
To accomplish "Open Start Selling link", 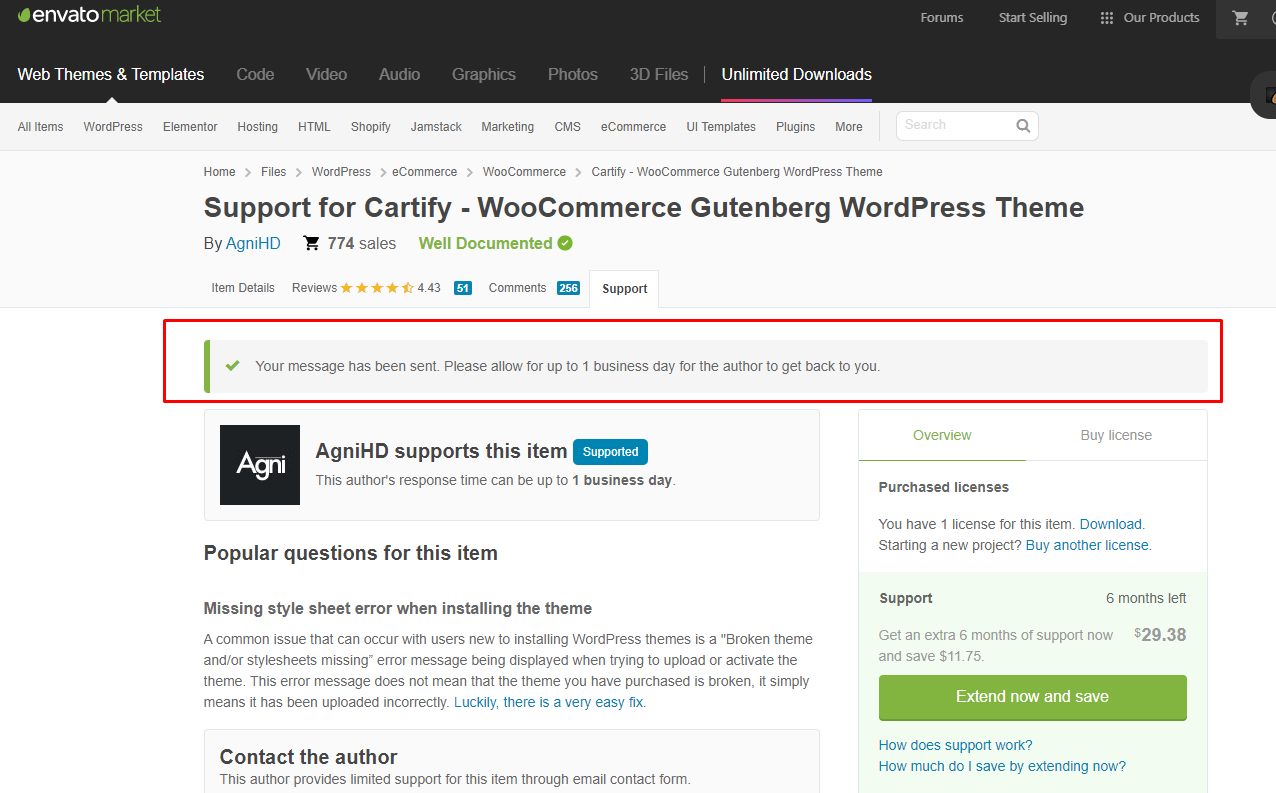I will click(x=1033, y=18).
